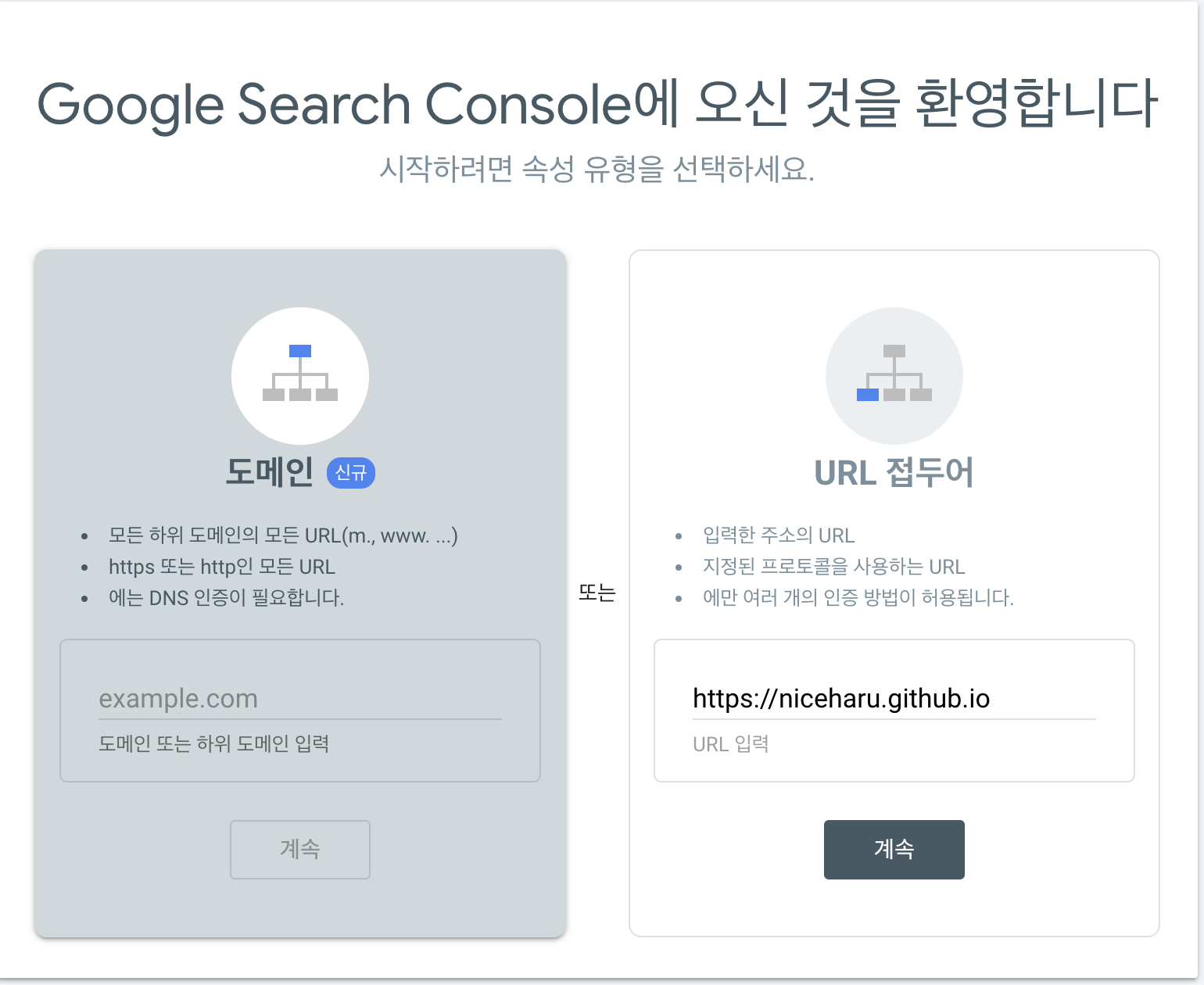Click the '입력한 주소의 URL' bullet
Viewport: 1204px width, 985px height.
tap(779, 535)
